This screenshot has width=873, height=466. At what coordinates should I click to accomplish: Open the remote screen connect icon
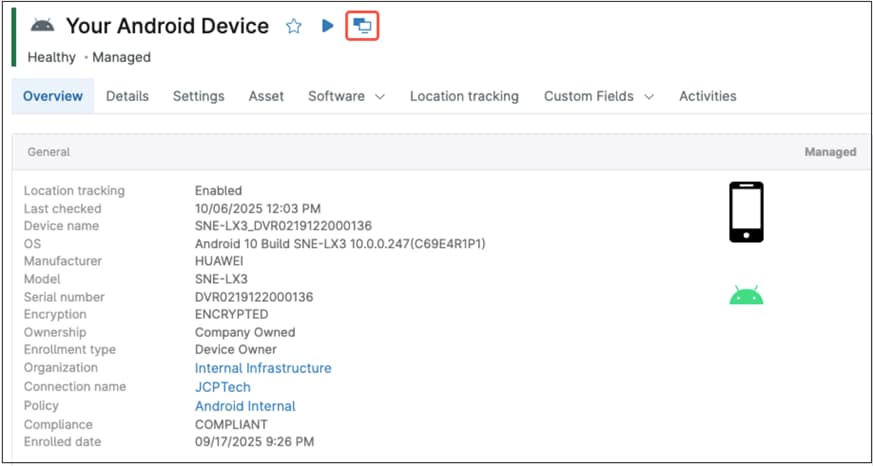(362, 26)
